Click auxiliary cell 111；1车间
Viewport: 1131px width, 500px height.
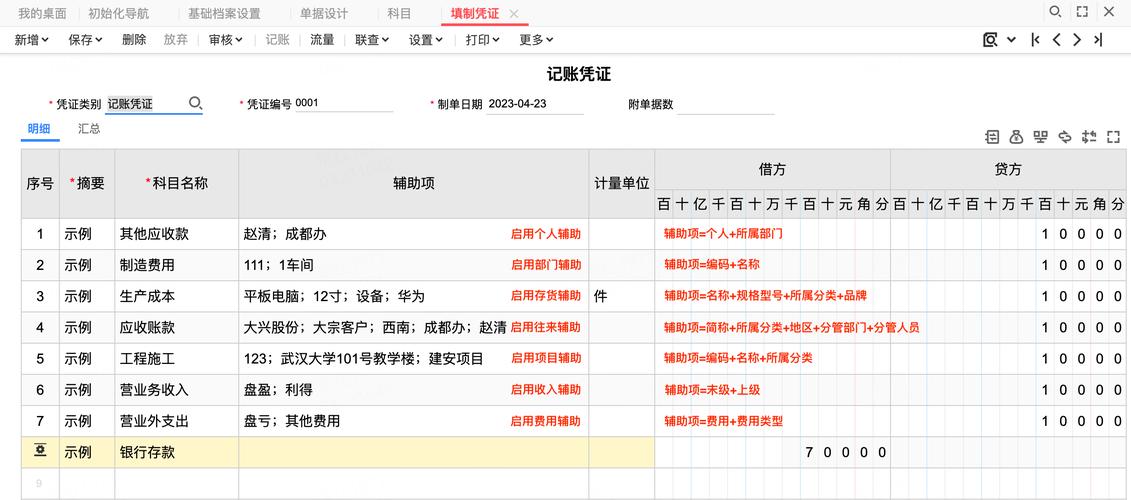(x=414, y=265)
